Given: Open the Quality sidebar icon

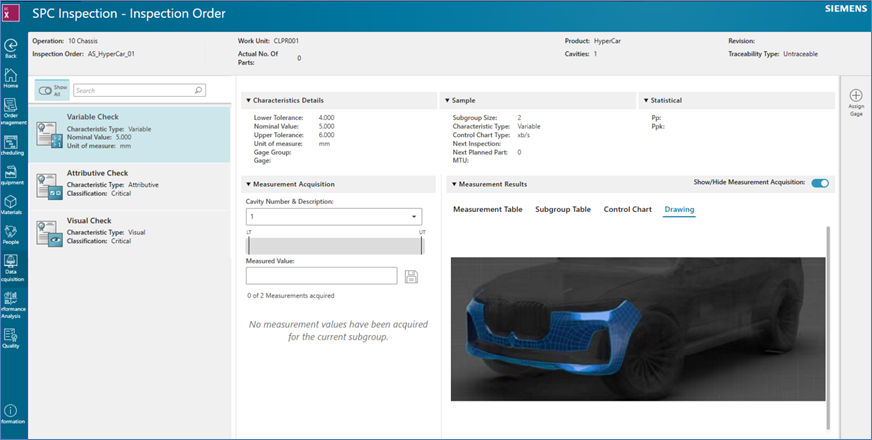Looking at the screenshot, I should tap(10, 336).
